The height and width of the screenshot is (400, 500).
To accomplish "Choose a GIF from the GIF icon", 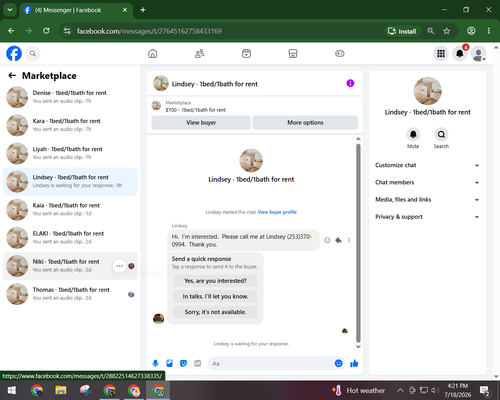I will point(198,363).
